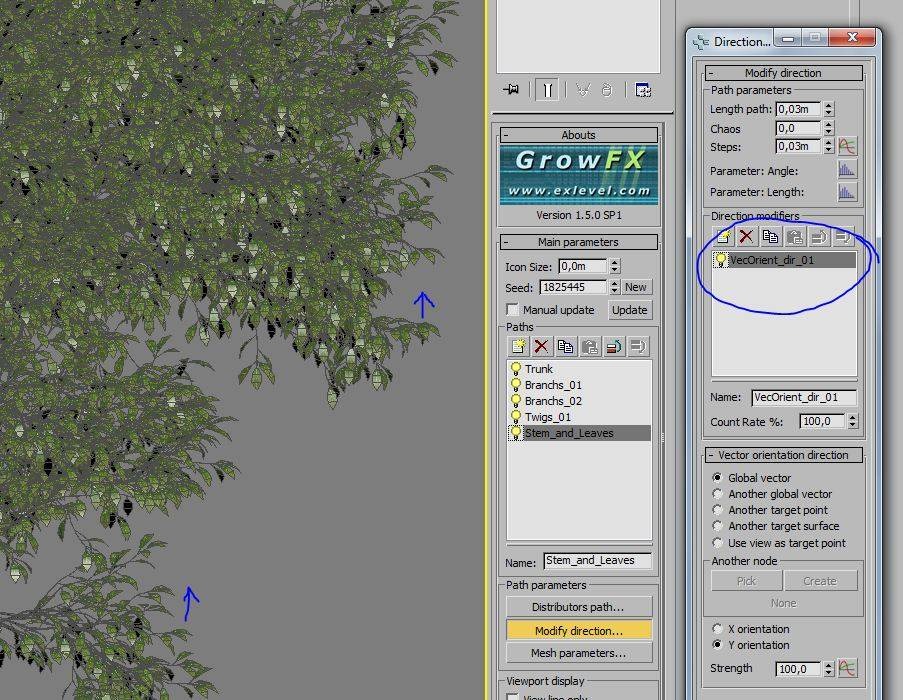Viewport: 903px width, 700px height.
Task: Click last Direction modifiers toolbar icon
Action: pyautogui.click(x=843, y=236)
